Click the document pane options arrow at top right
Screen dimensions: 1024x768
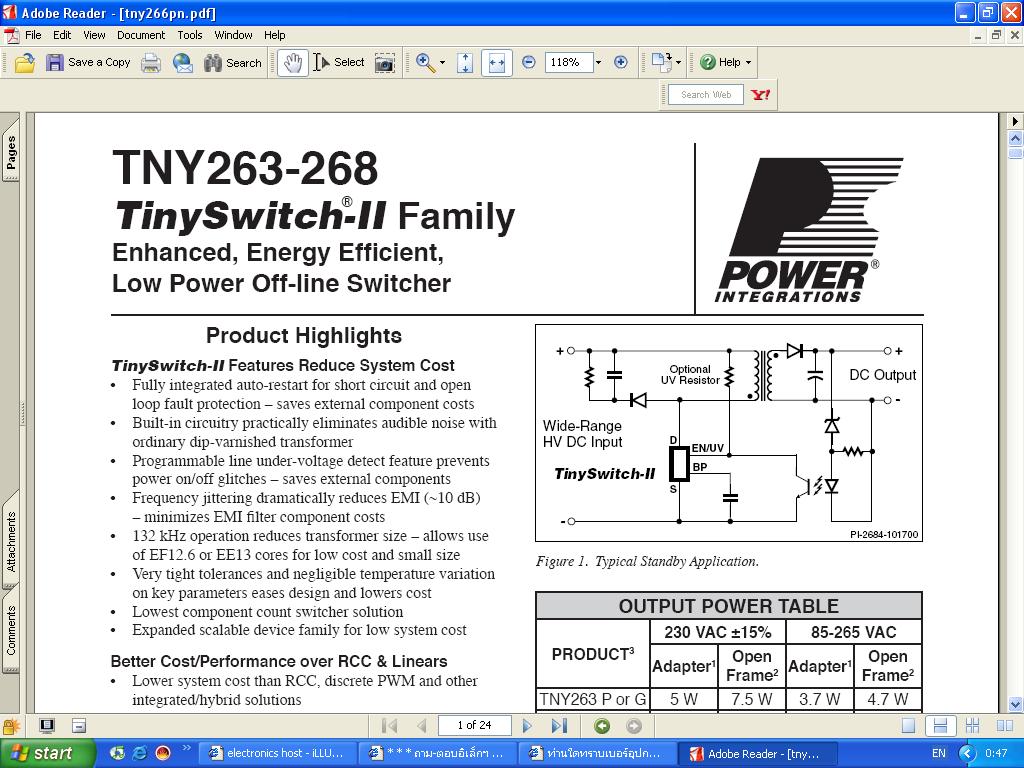[x=1015, y=121]
